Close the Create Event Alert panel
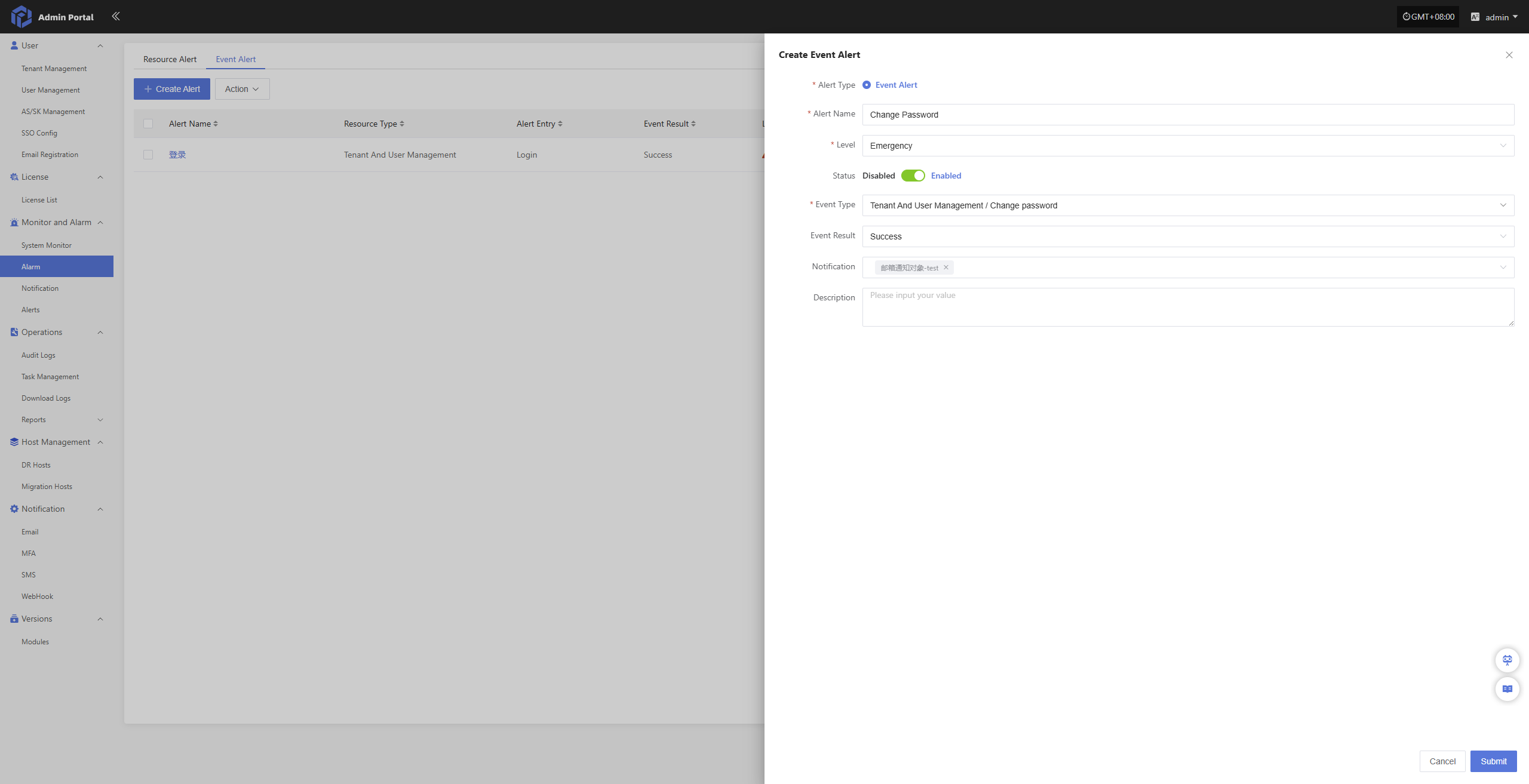 [1509, 55]
